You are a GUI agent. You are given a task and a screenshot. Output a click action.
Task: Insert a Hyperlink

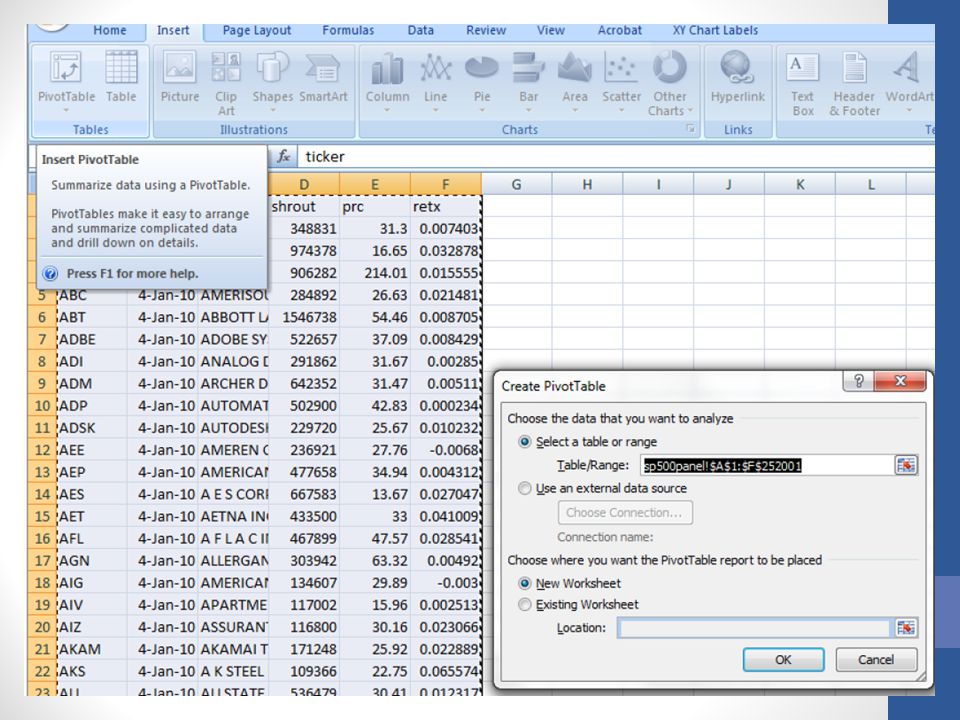pyautogui.click(x=737, y=77)
